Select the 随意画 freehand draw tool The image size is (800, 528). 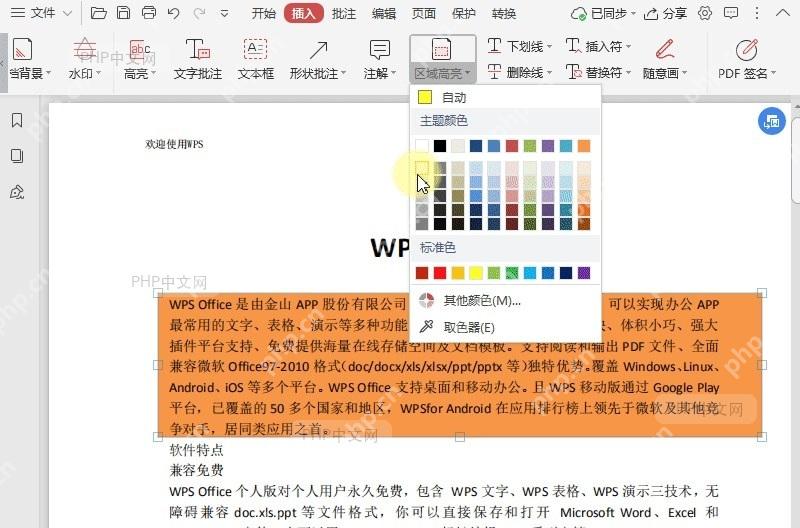point(664,60)
